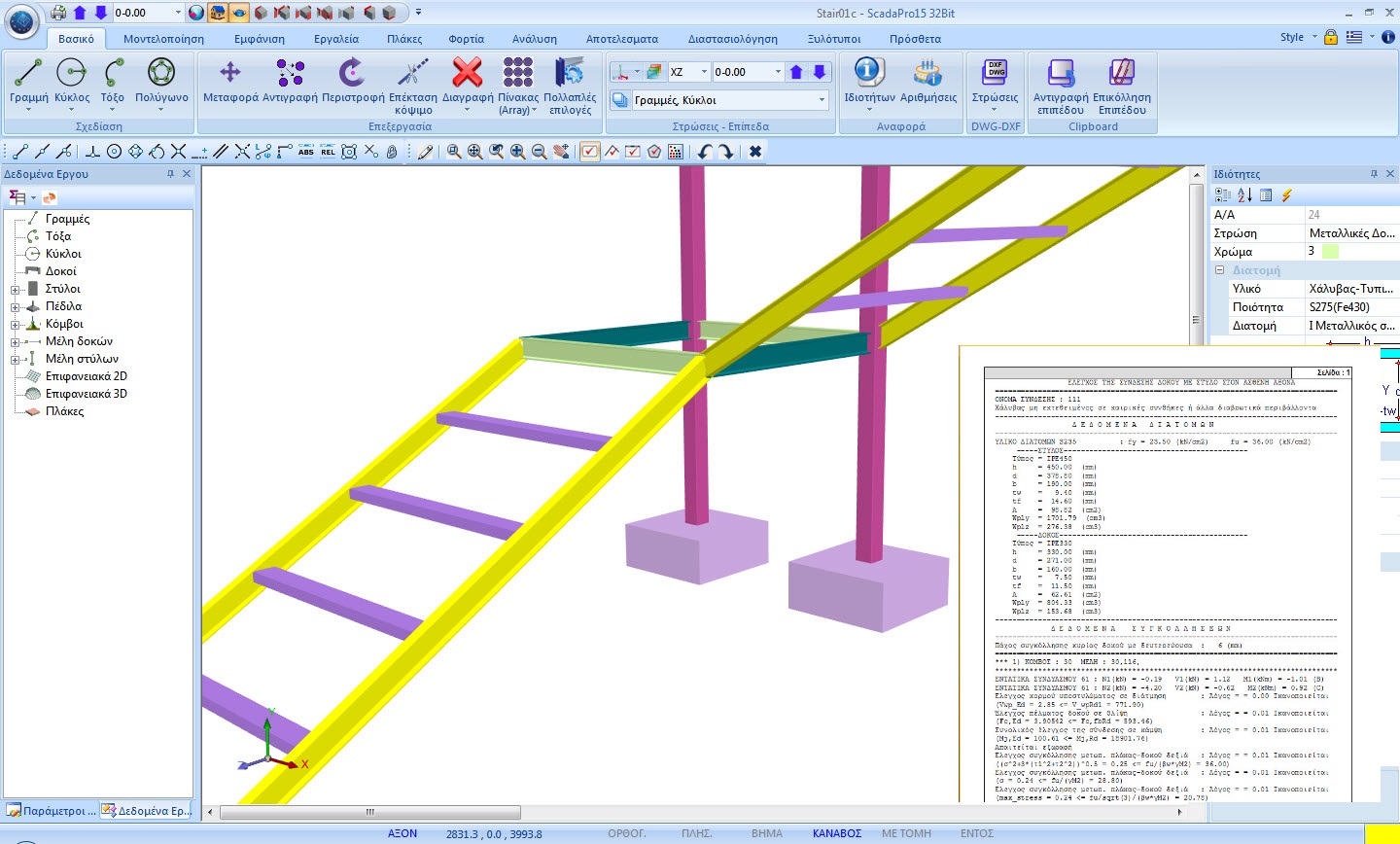Click the zoom in magnifier icon
Viewport: 1400px width, 844px height.
[x=517, y=152]
